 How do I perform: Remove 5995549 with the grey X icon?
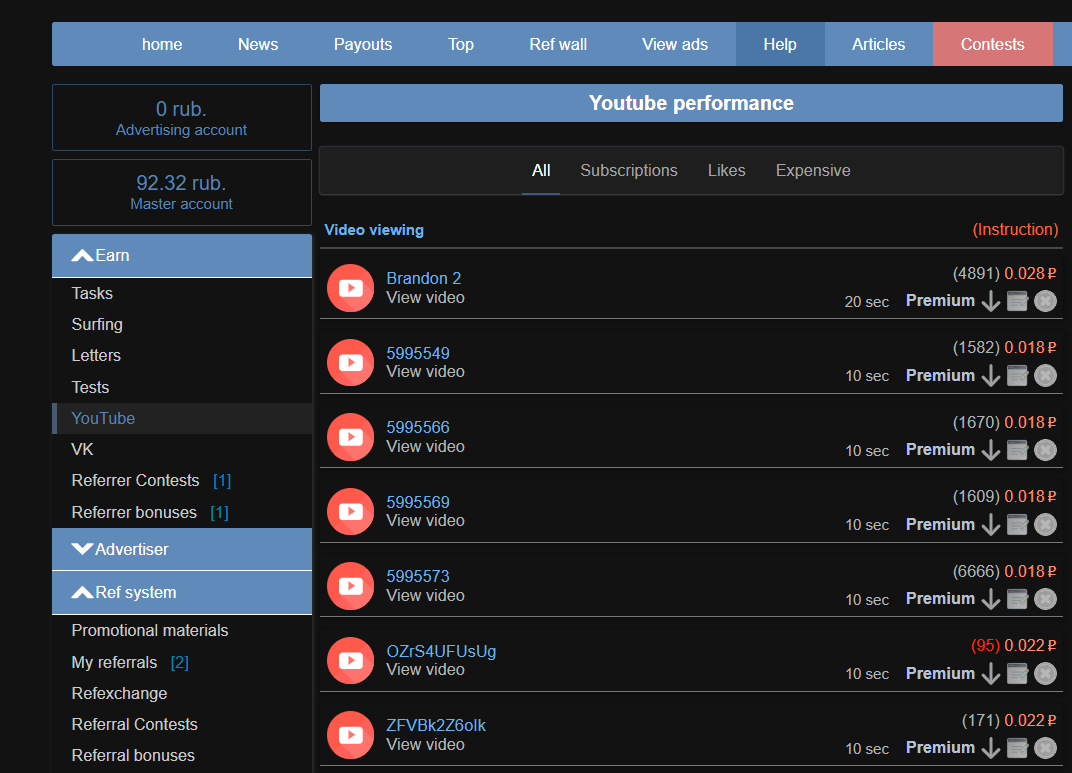tap(1045, 375)
